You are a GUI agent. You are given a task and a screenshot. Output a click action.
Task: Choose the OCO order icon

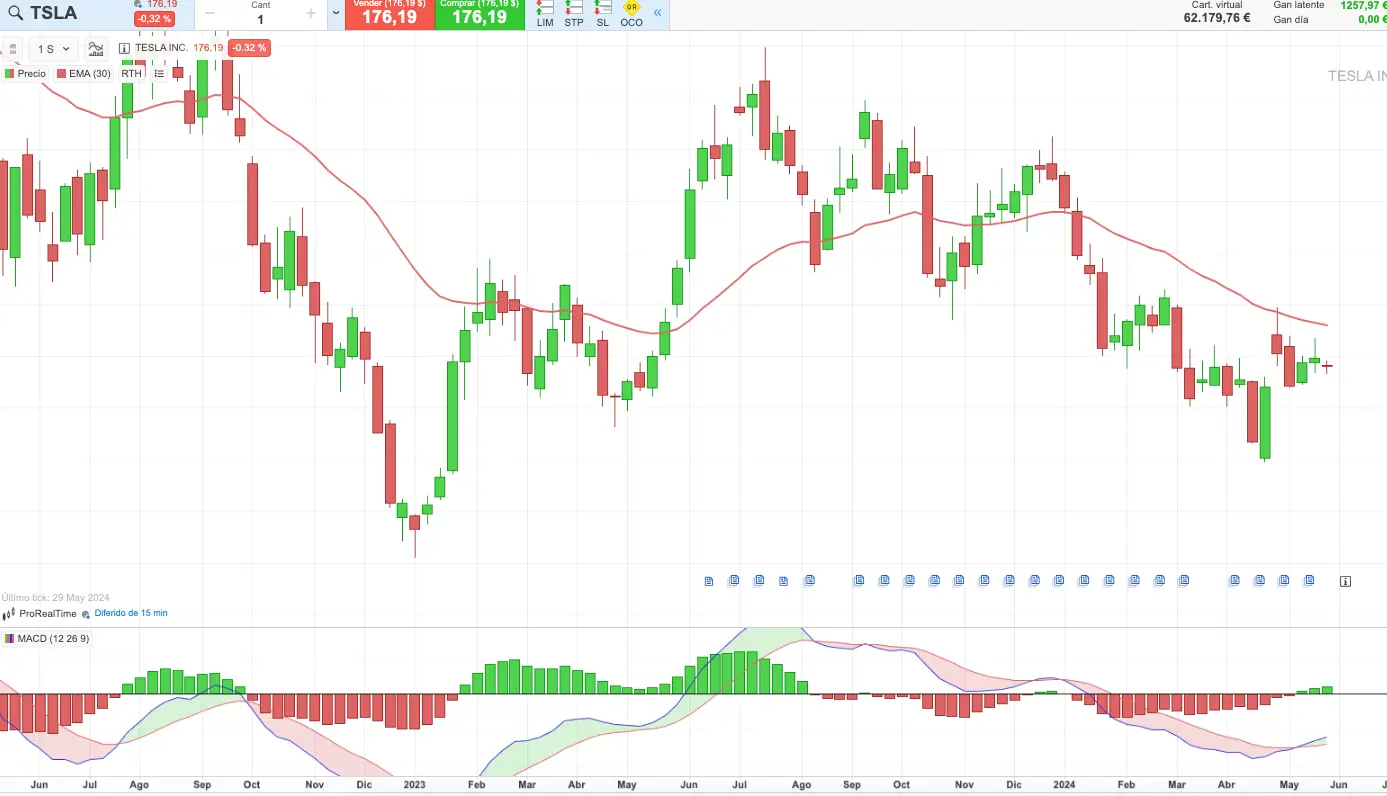pos(632,13)
